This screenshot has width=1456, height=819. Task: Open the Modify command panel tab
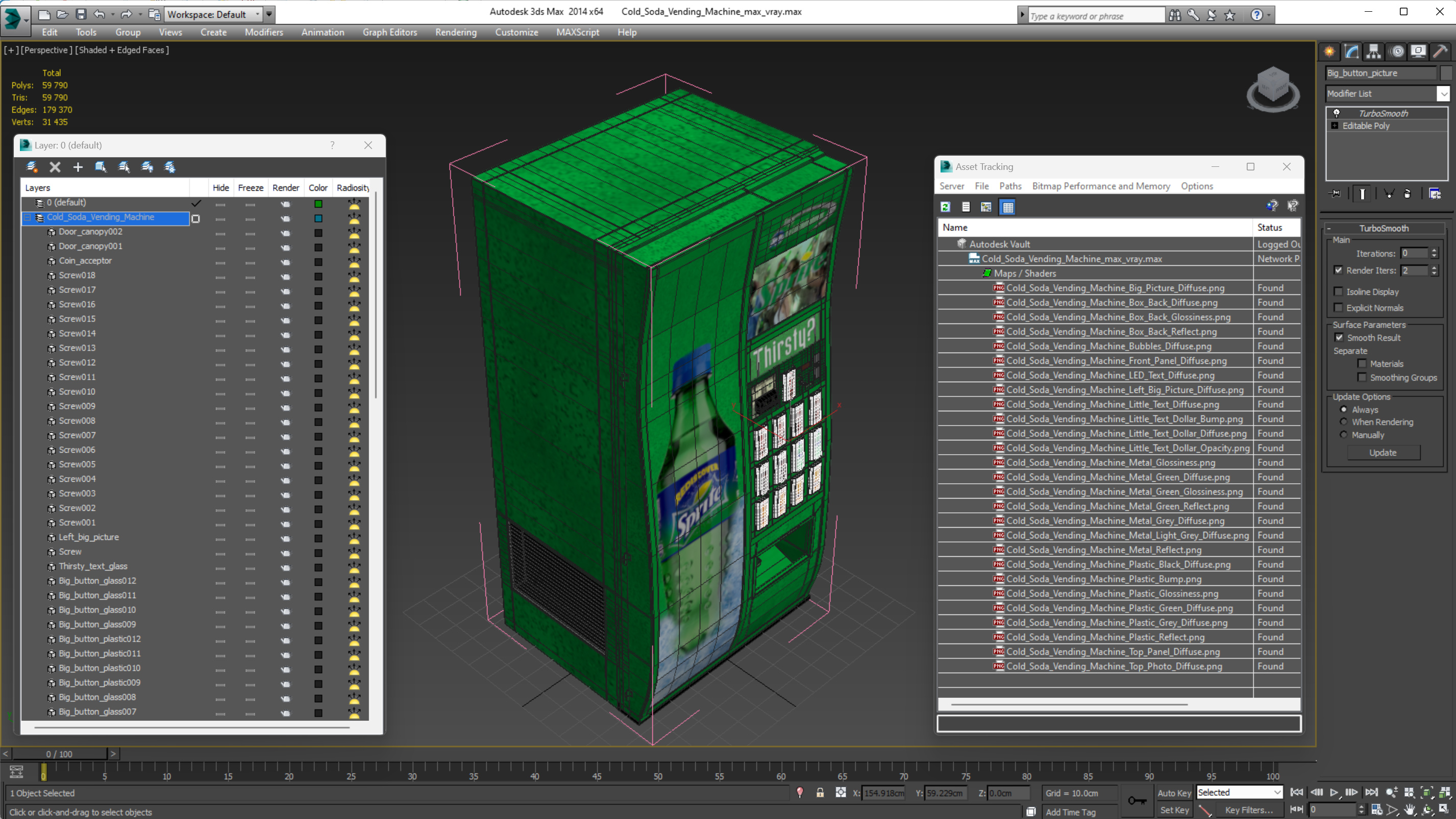point(1351,52)
